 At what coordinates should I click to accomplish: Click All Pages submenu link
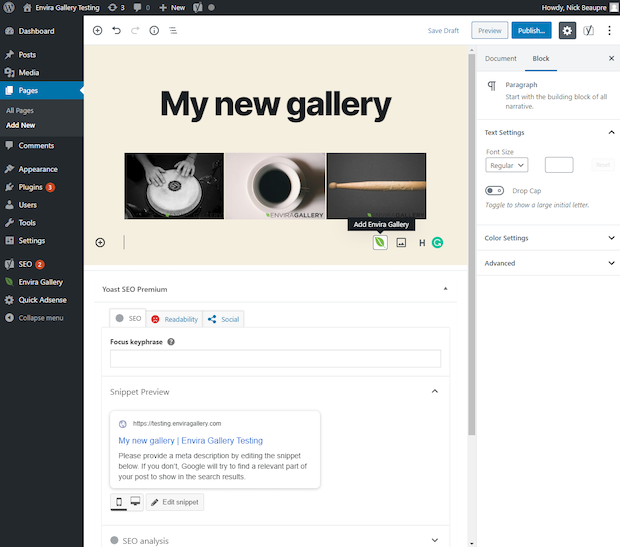point(20,111)
